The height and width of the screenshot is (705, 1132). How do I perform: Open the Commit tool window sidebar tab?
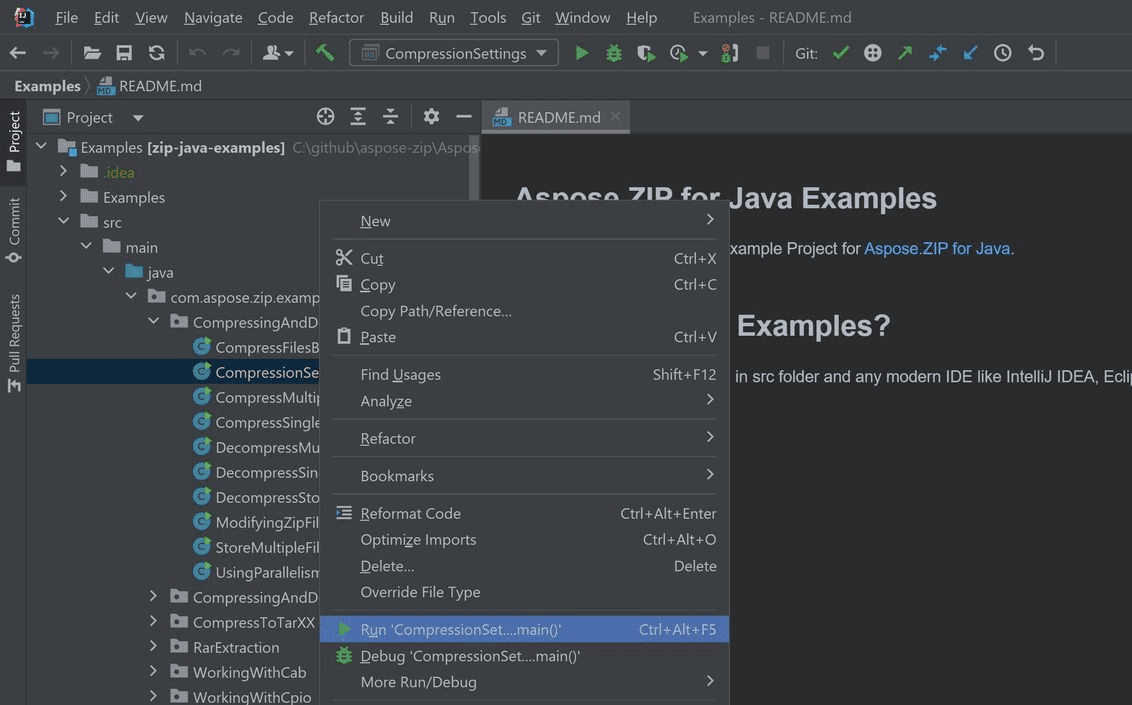click(x=14, y=231)
